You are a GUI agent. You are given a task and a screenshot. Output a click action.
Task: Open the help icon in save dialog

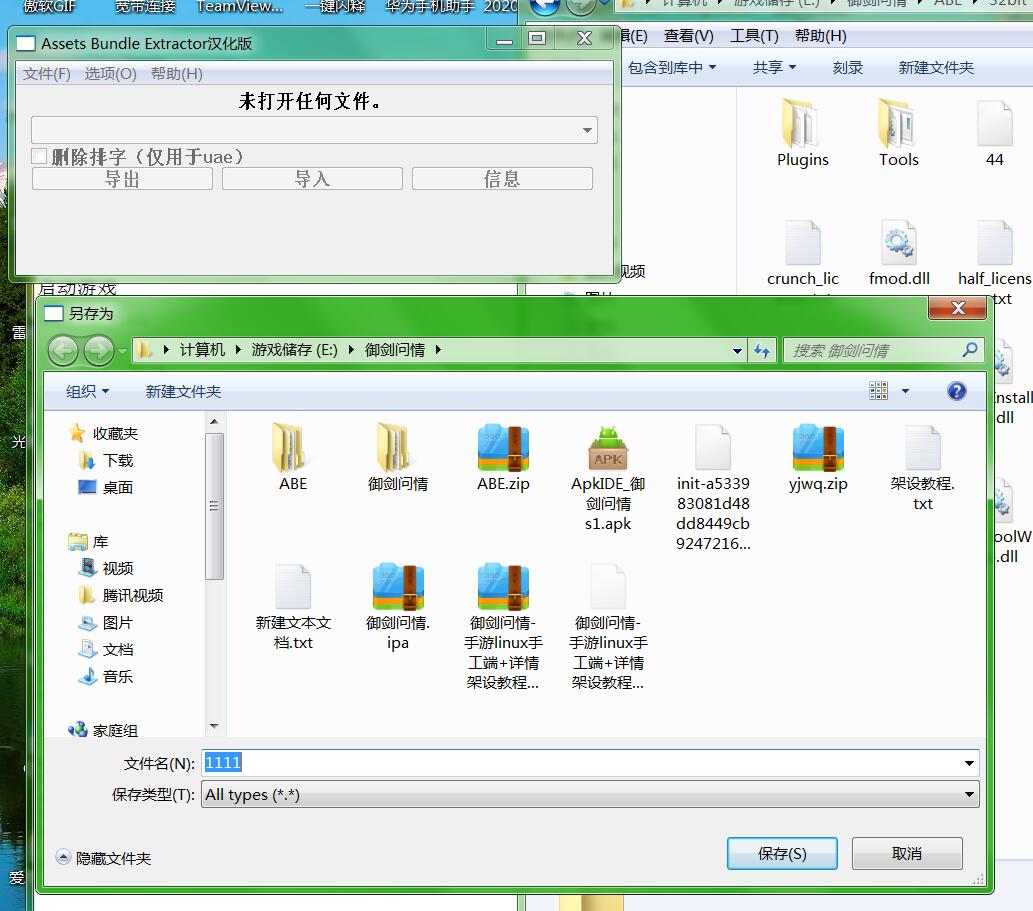point(956,391)
